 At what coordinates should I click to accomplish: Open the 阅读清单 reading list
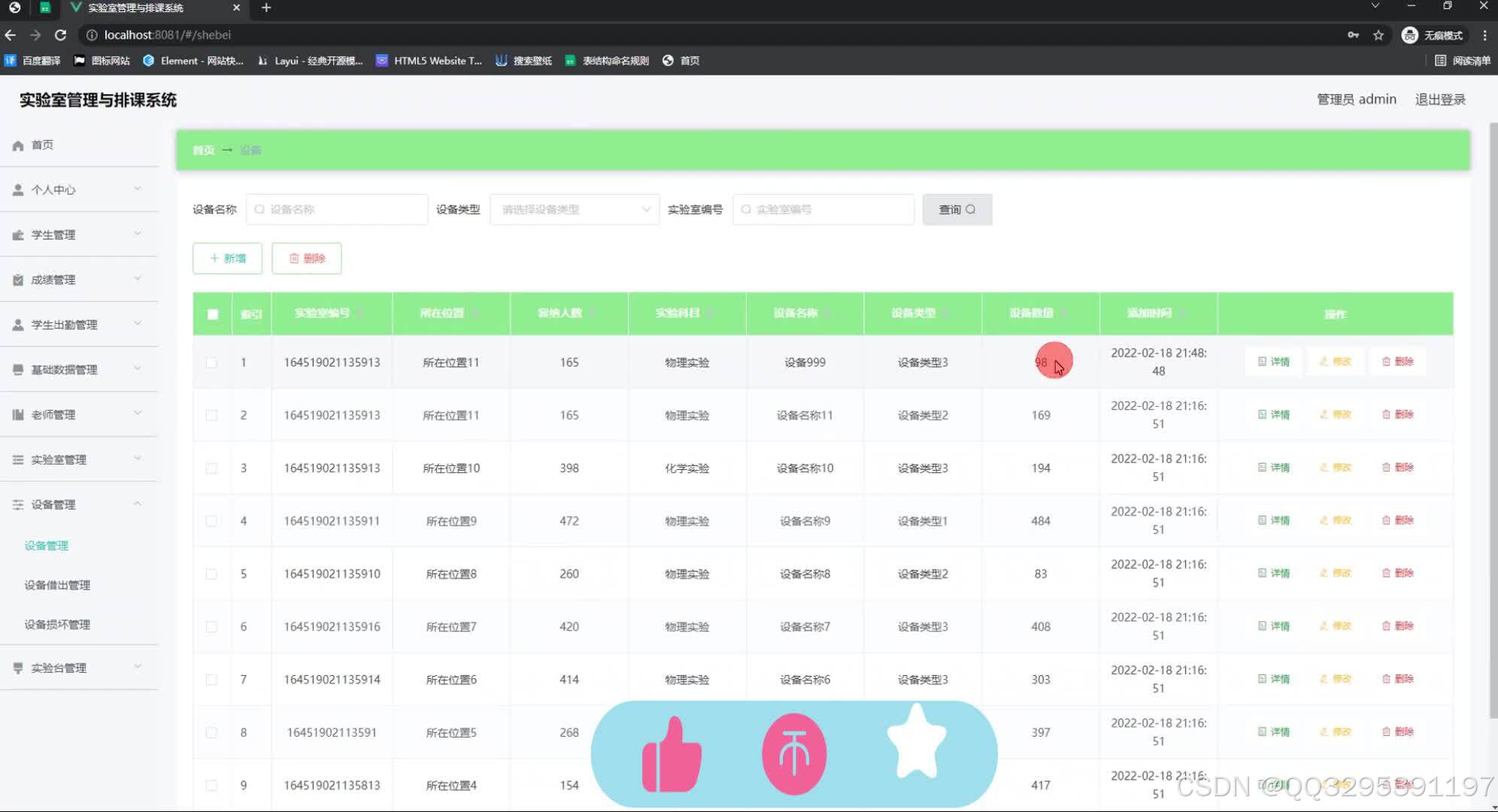click(x=1463, y=60)
